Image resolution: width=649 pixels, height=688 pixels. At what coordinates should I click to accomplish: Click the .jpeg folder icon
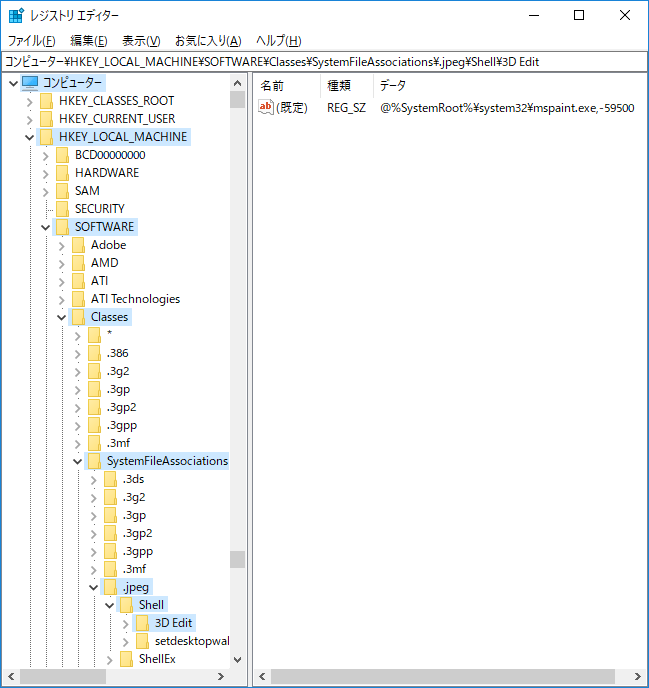click(110, 587)
